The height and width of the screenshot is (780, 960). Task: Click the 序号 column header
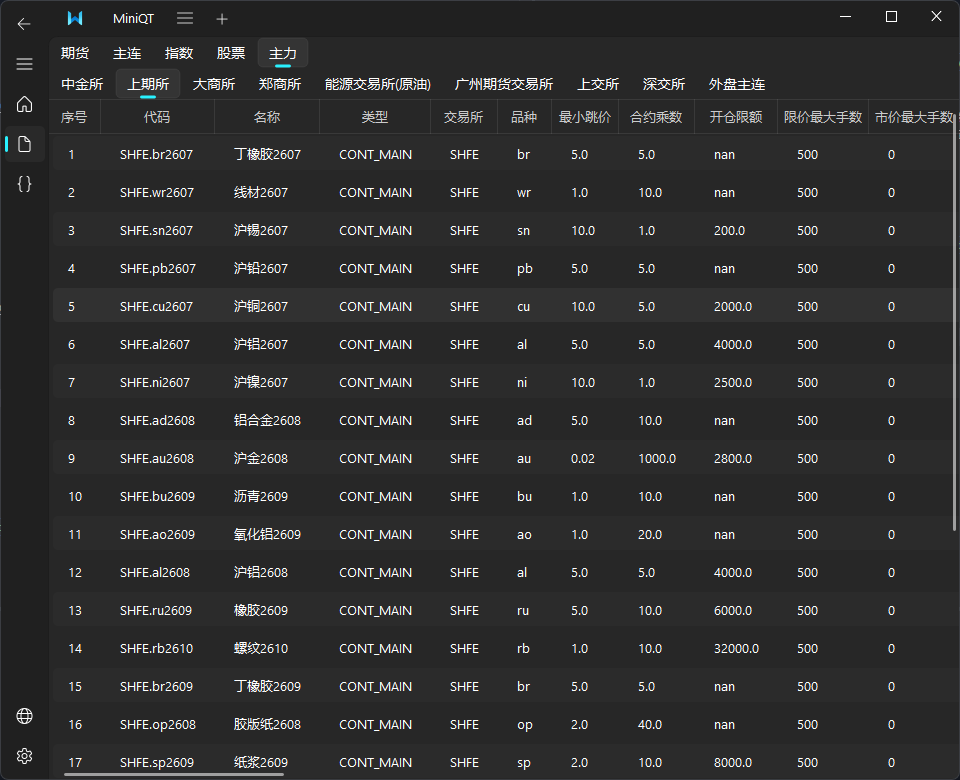click(x=74, y=117)
